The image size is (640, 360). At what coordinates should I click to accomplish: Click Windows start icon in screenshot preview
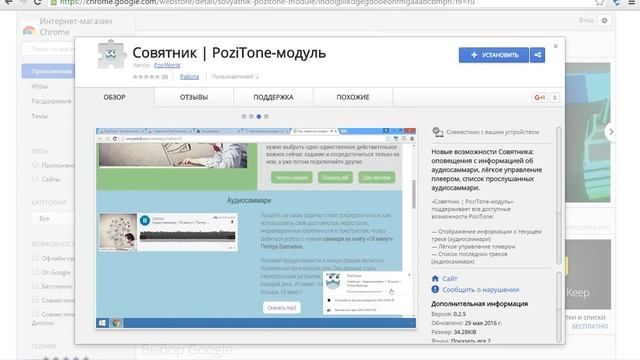102,323
